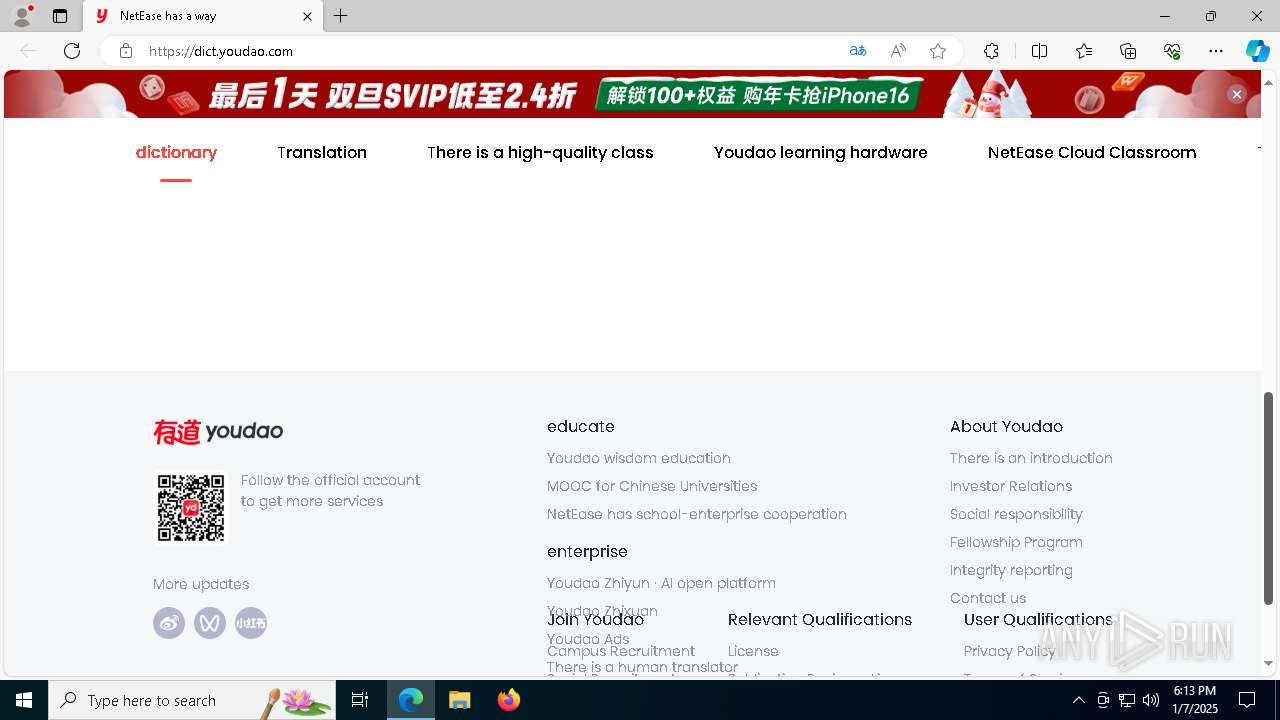This screenshot has width=1280, height=720.
Task: Open Social responsibility link
Action: pos(1016,514)
